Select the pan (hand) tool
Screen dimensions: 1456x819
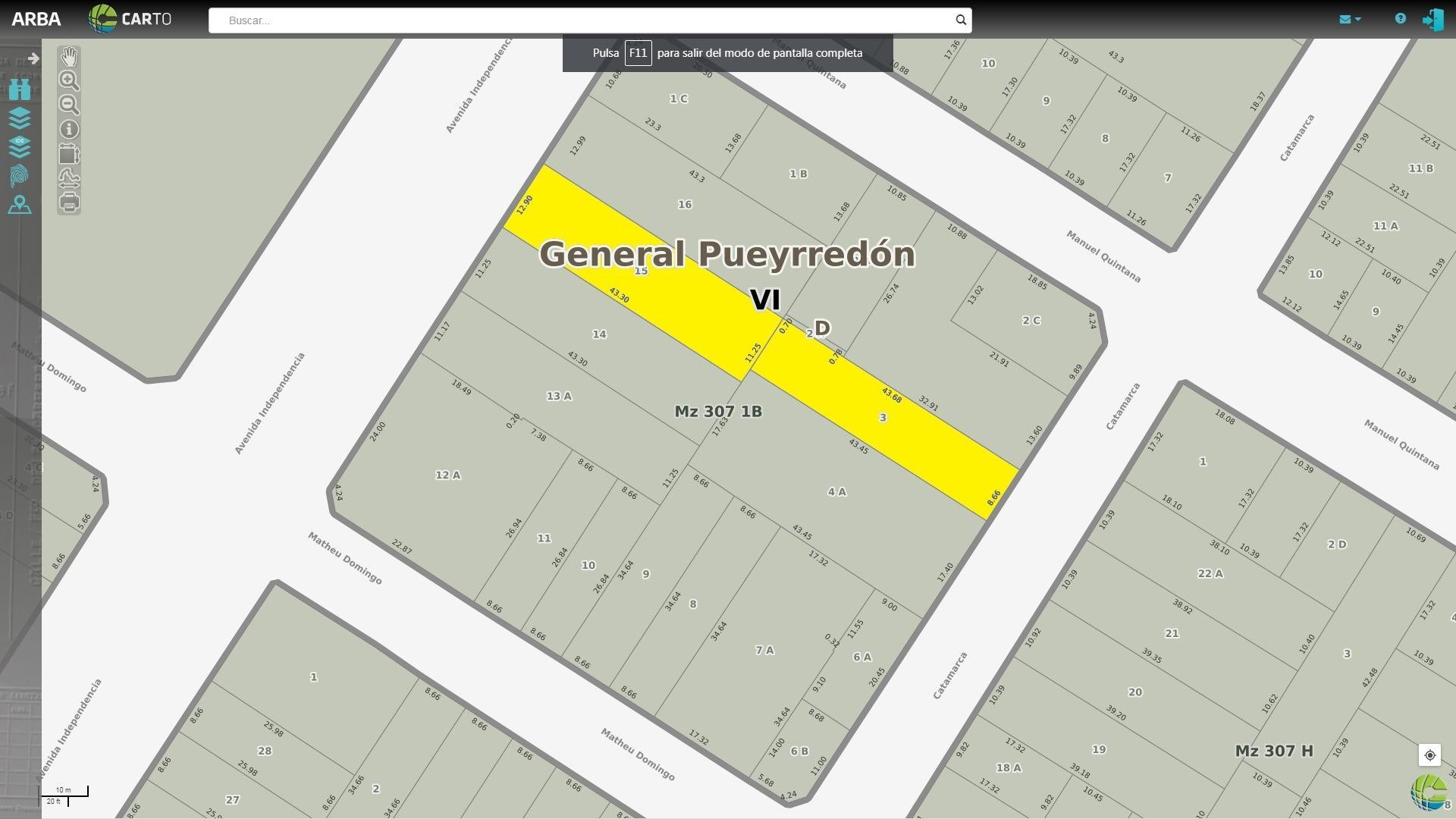[x=69, y=57]
